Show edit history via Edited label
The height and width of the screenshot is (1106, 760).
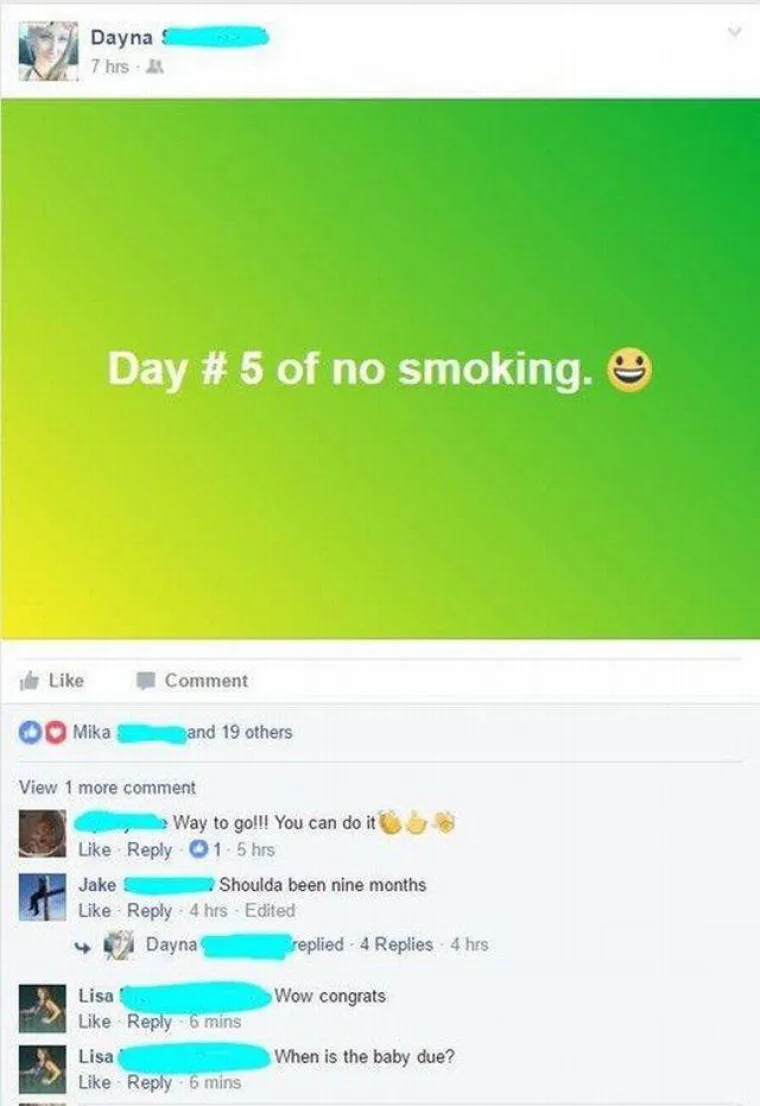(x=270, y=911)
